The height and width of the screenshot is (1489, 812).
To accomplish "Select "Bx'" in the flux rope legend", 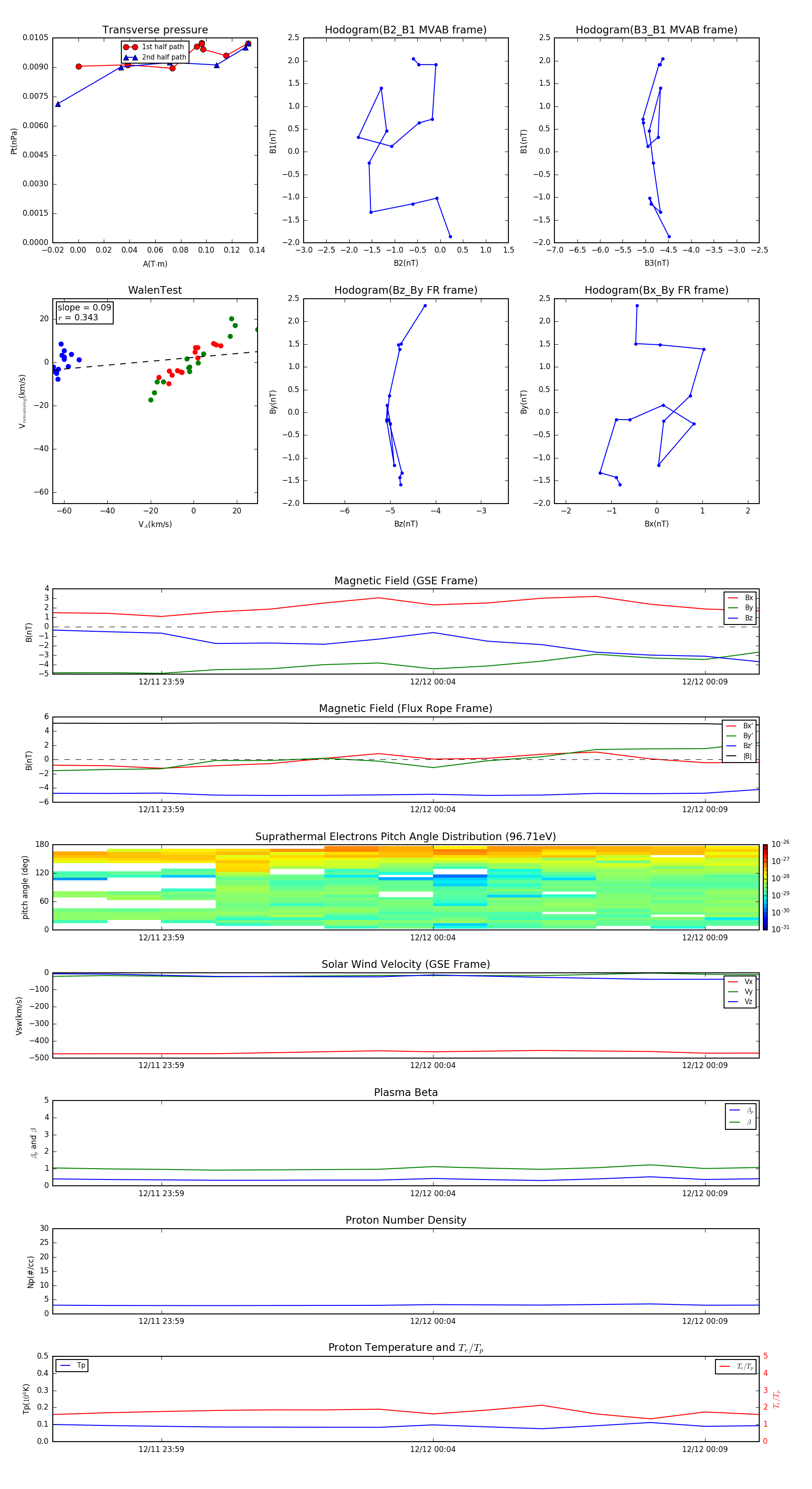I will pyautogui.click(x=739, y=726).
